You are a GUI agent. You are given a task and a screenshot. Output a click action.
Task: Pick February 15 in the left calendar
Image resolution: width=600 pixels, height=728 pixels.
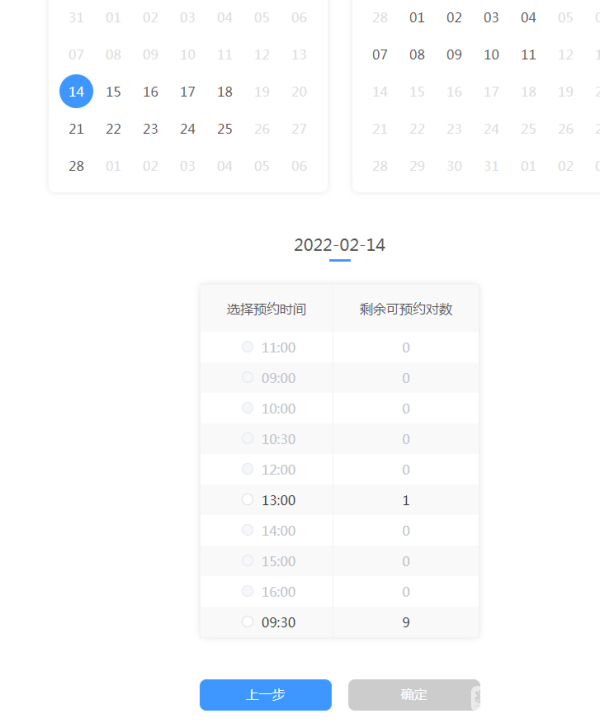pyautogui.click(x=113, y=92)
